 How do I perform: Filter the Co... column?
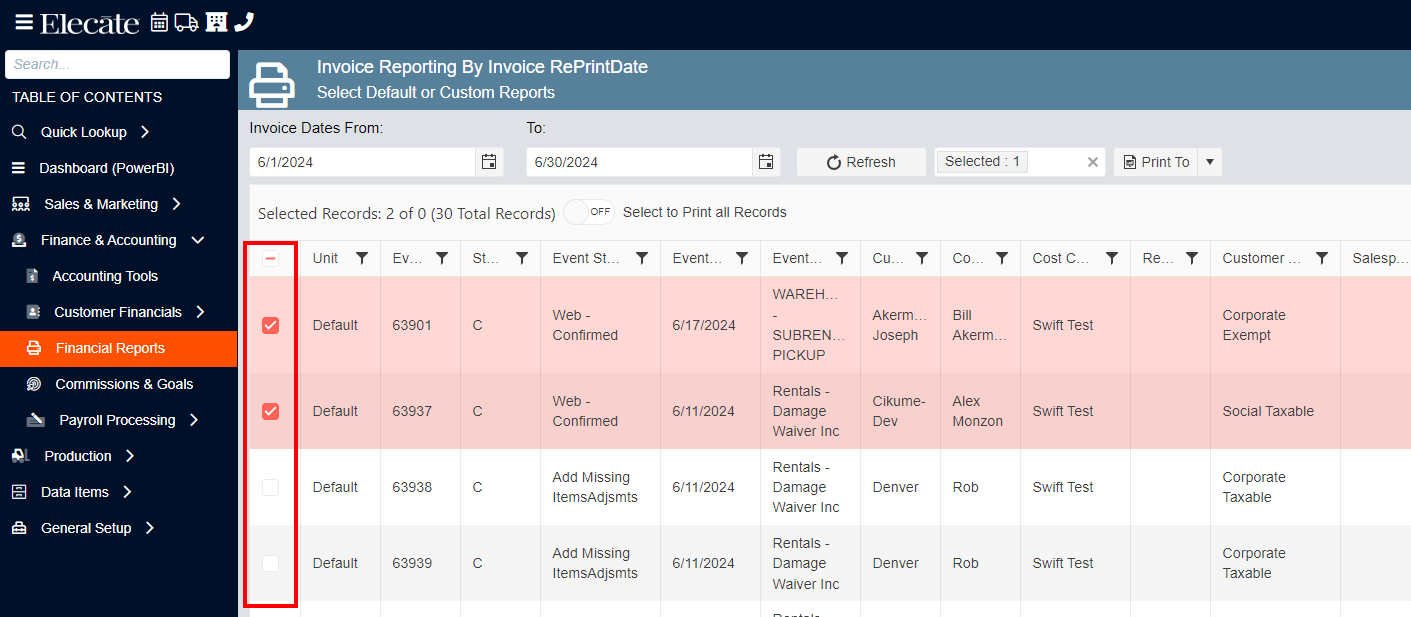tap(1002, 258)
